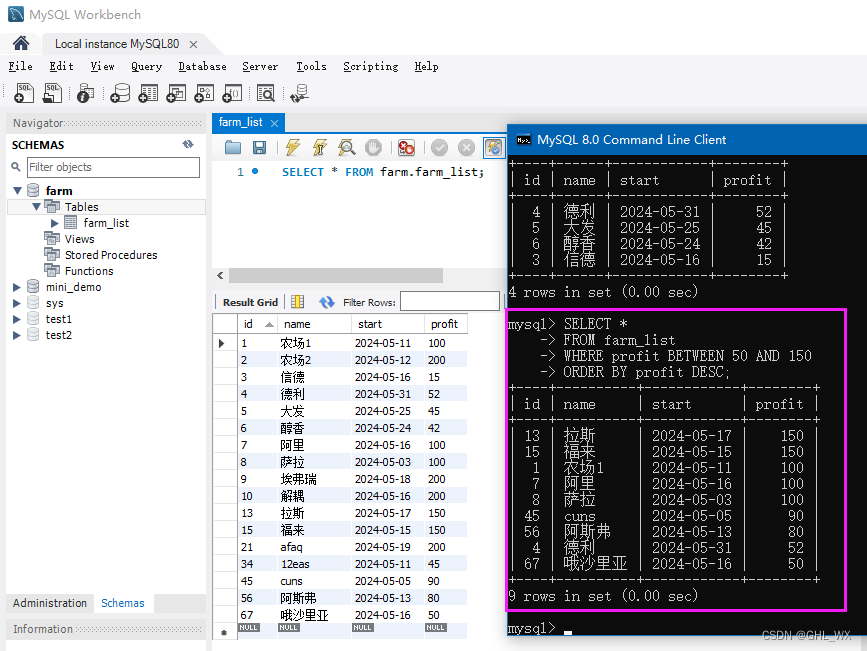The image size is (867, 651).
Task: Toggle result grid wrap cell icon
Action: [297, 301]
